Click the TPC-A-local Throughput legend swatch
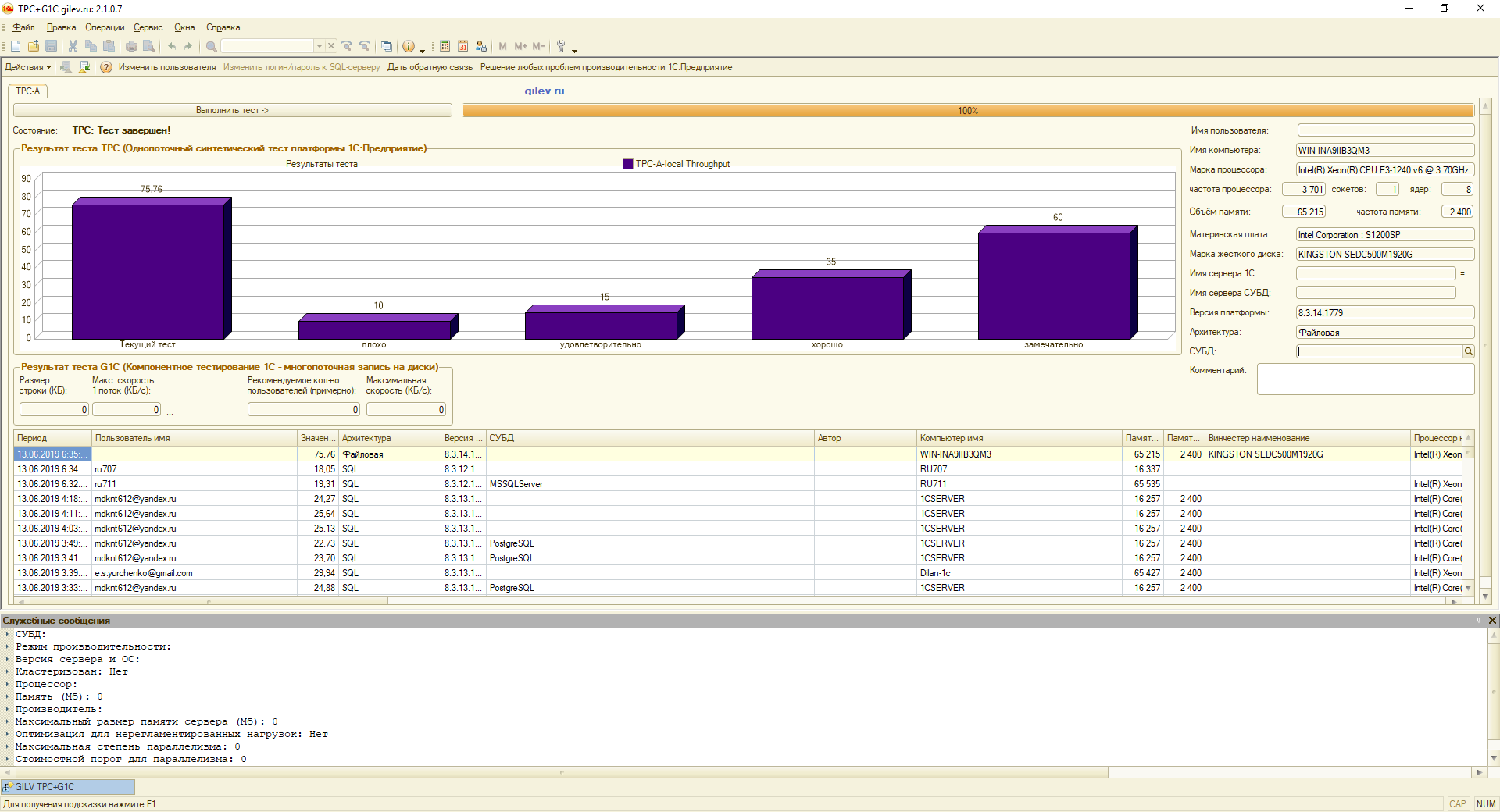 coord(627,164)
